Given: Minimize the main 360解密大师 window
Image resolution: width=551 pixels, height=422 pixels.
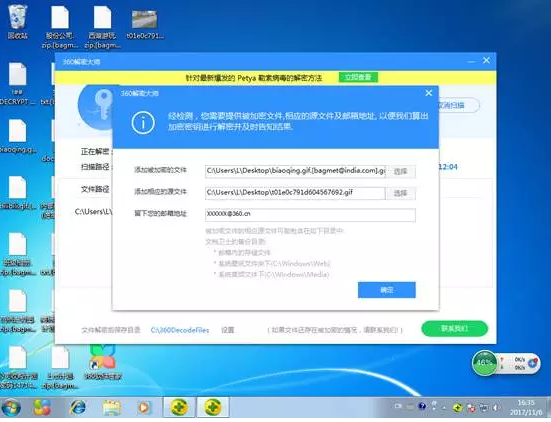Looking at the screenshot, I should tap(471, 61).
